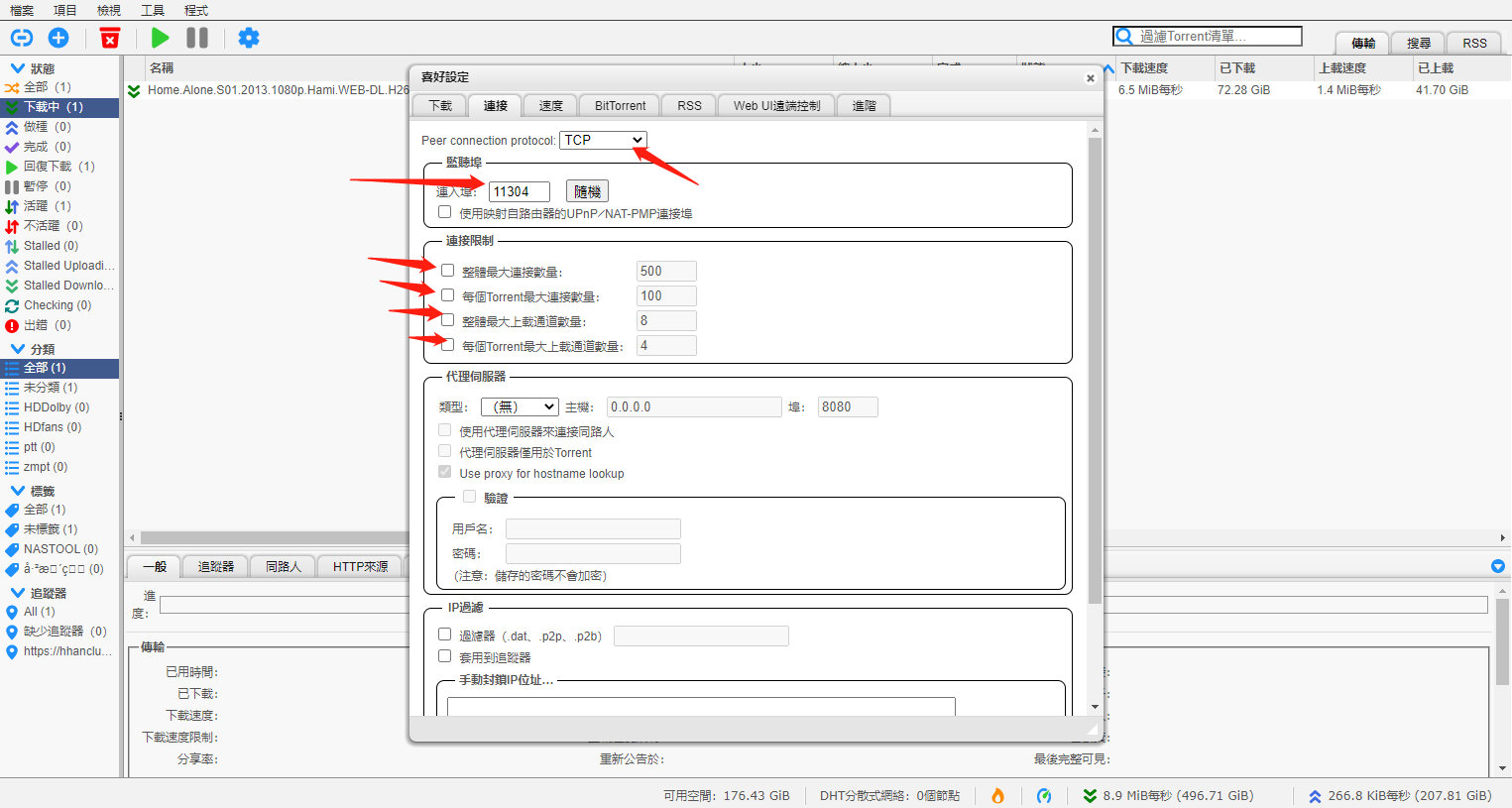1512x808 pixels.
Task: Click the 上載速度 column header
Action: [1363, 68]
